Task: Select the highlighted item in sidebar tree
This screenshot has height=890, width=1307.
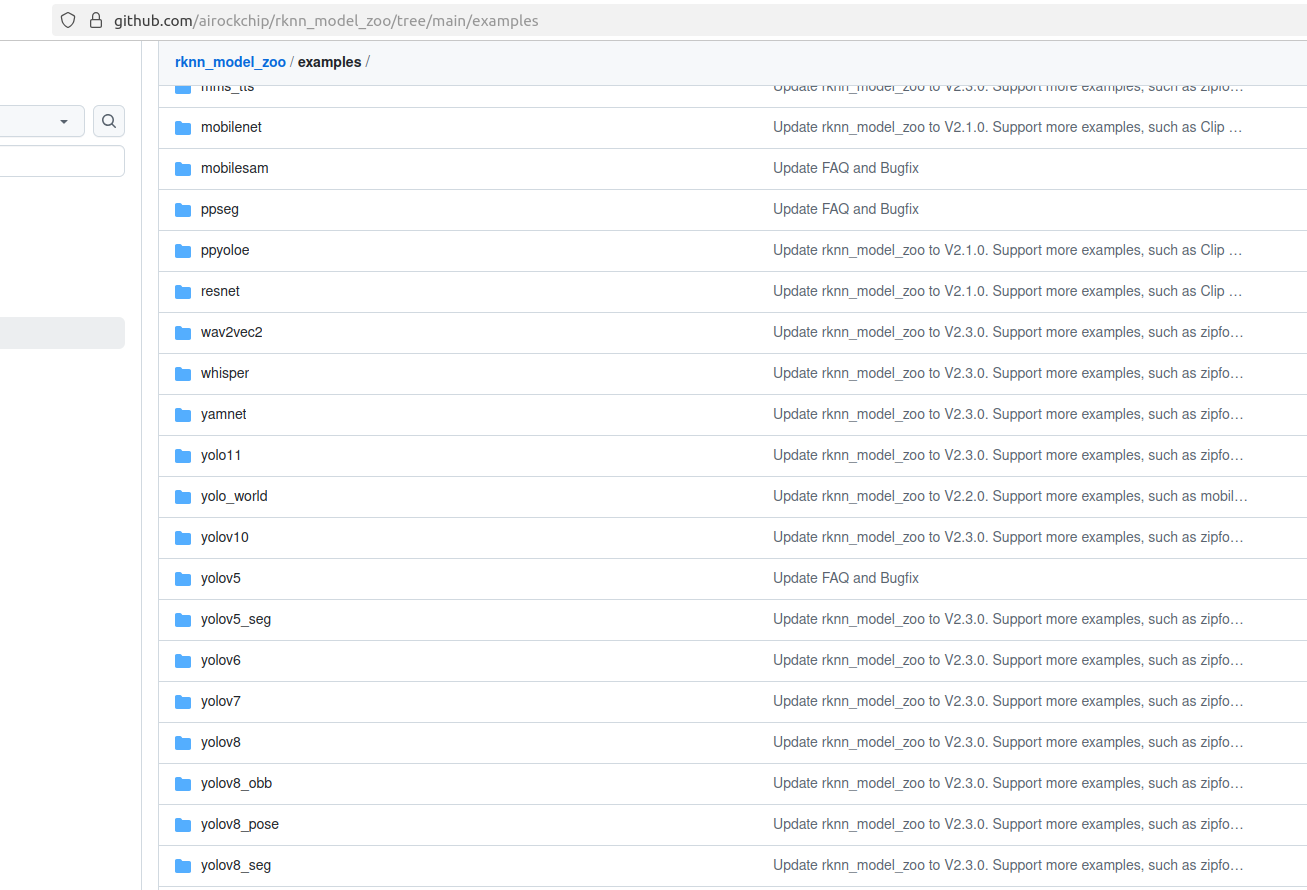Action: (62, 333)
